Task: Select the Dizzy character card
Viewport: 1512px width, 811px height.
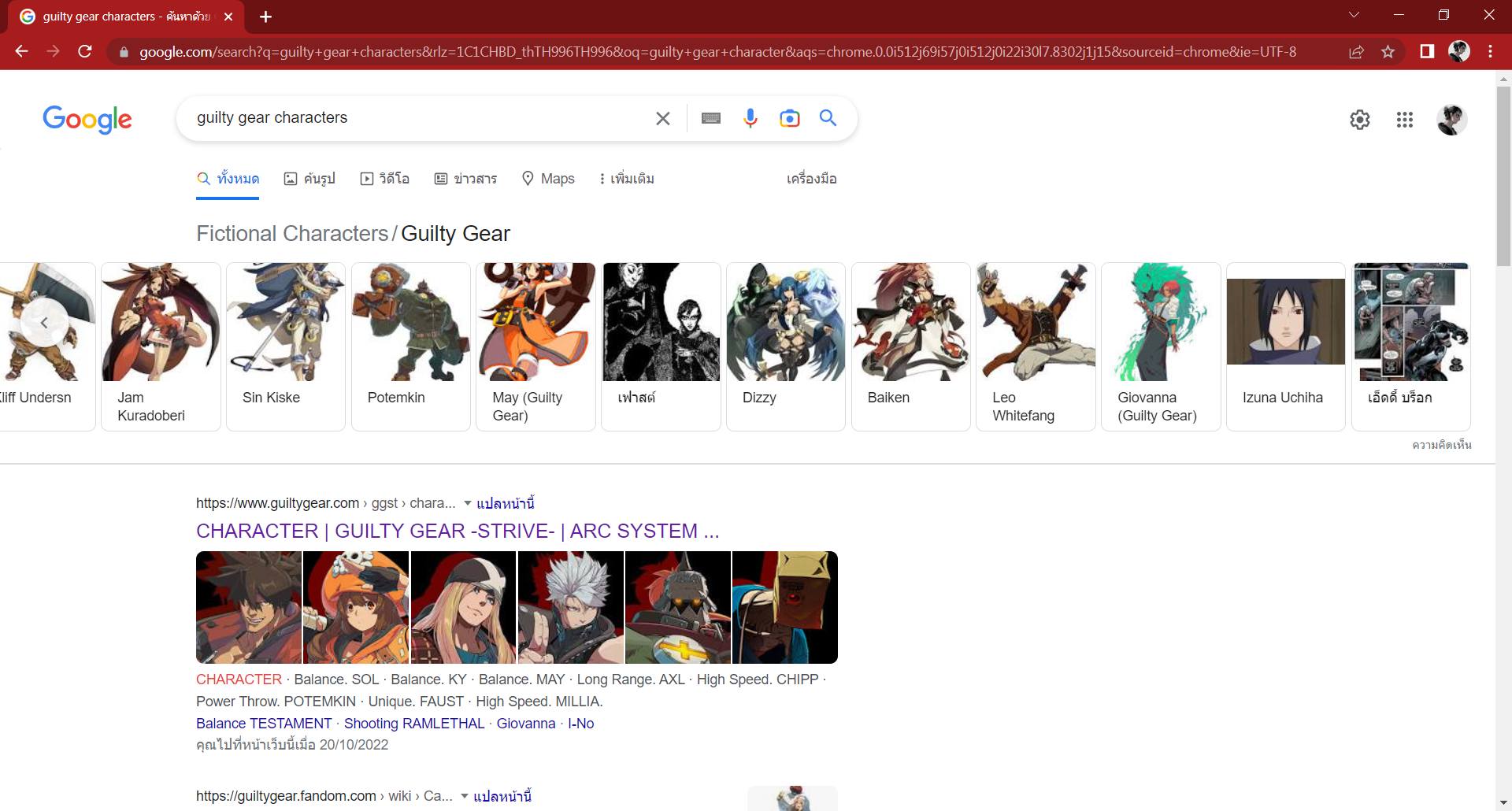Action: click(x=786, y=346)
